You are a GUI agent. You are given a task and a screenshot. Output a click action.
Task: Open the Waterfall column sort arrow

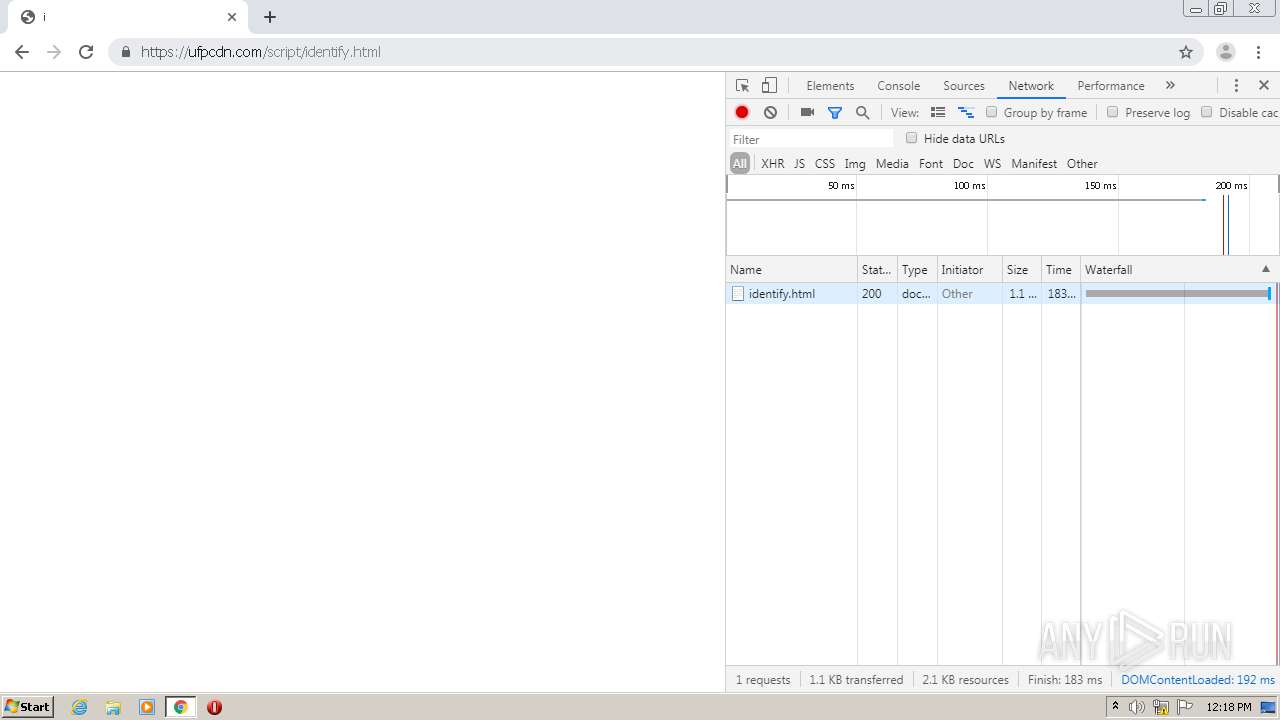coord(1265,269)
